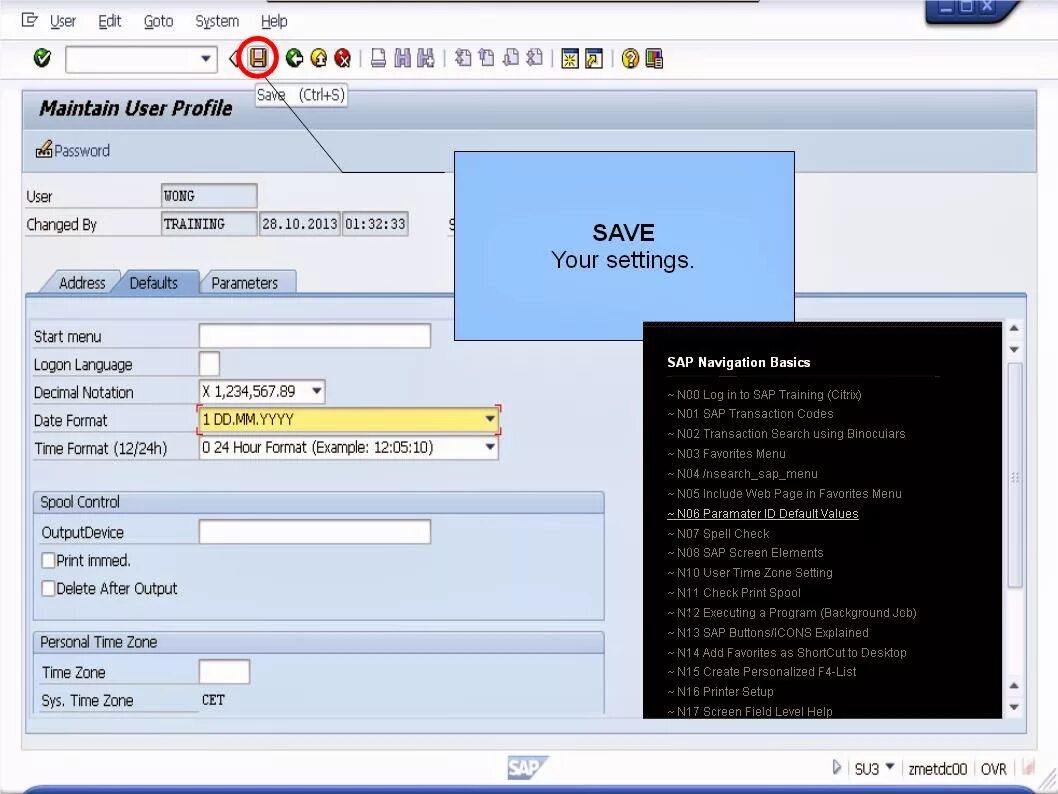Viewport: 1058px width, 794px height.
Task: Open the Edit menu
Action: click(x=109, y=21)
